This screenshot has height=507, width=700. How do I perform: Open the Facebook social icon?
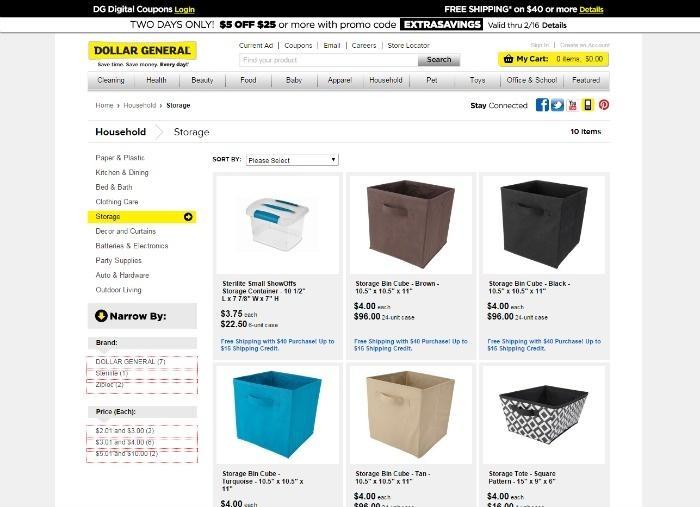542,105
